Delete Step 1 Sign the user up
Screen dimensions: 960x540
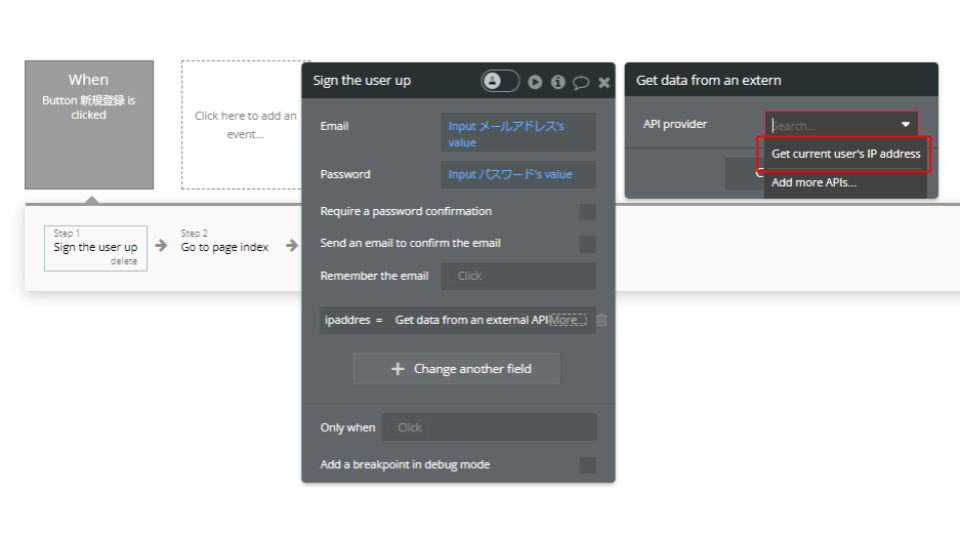pos(124,261)
